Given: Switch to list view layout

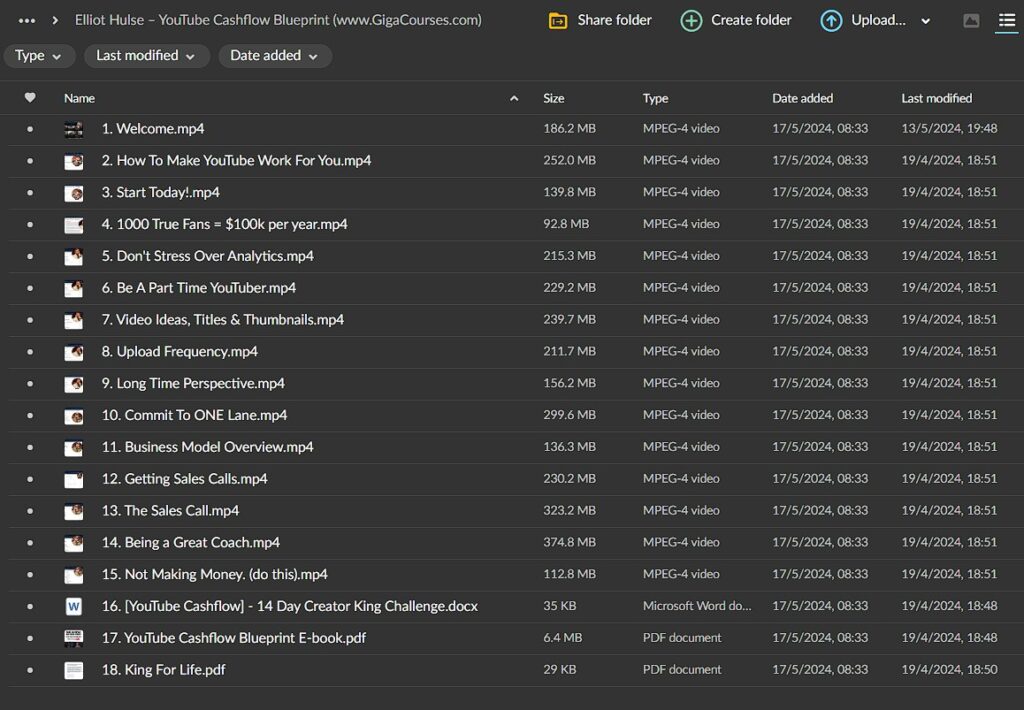Looking at the screenshot, I should coord(1006,21).
